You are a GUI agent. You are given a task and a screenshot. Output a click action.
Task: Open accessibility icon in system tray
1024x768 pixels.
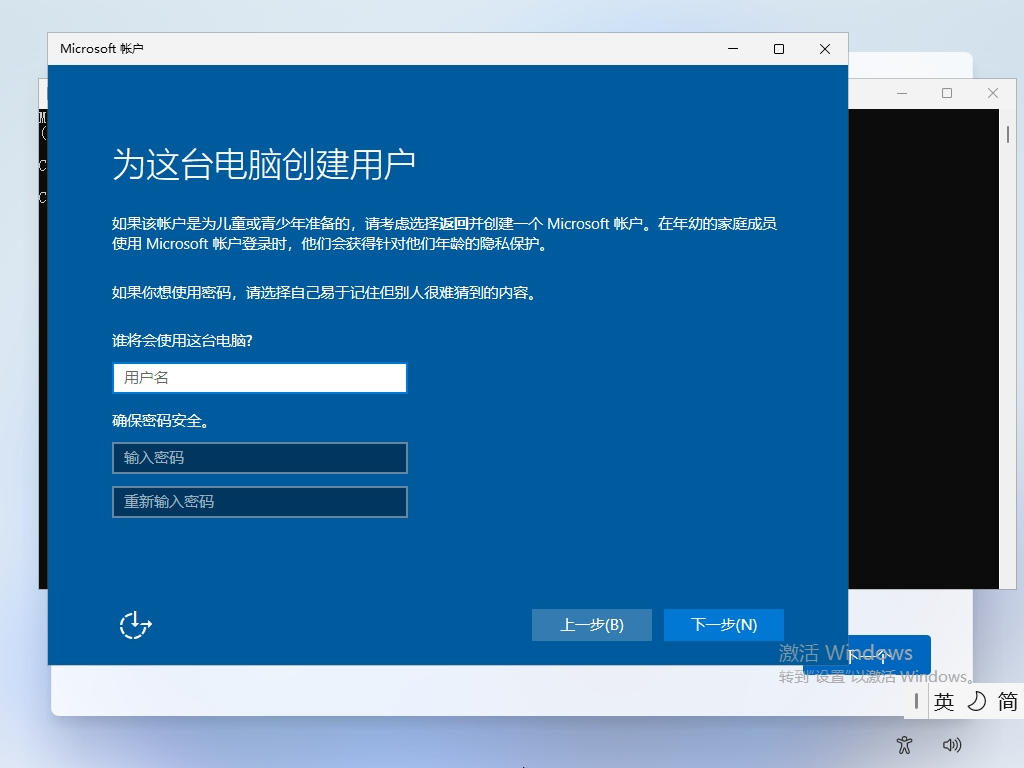904,744
